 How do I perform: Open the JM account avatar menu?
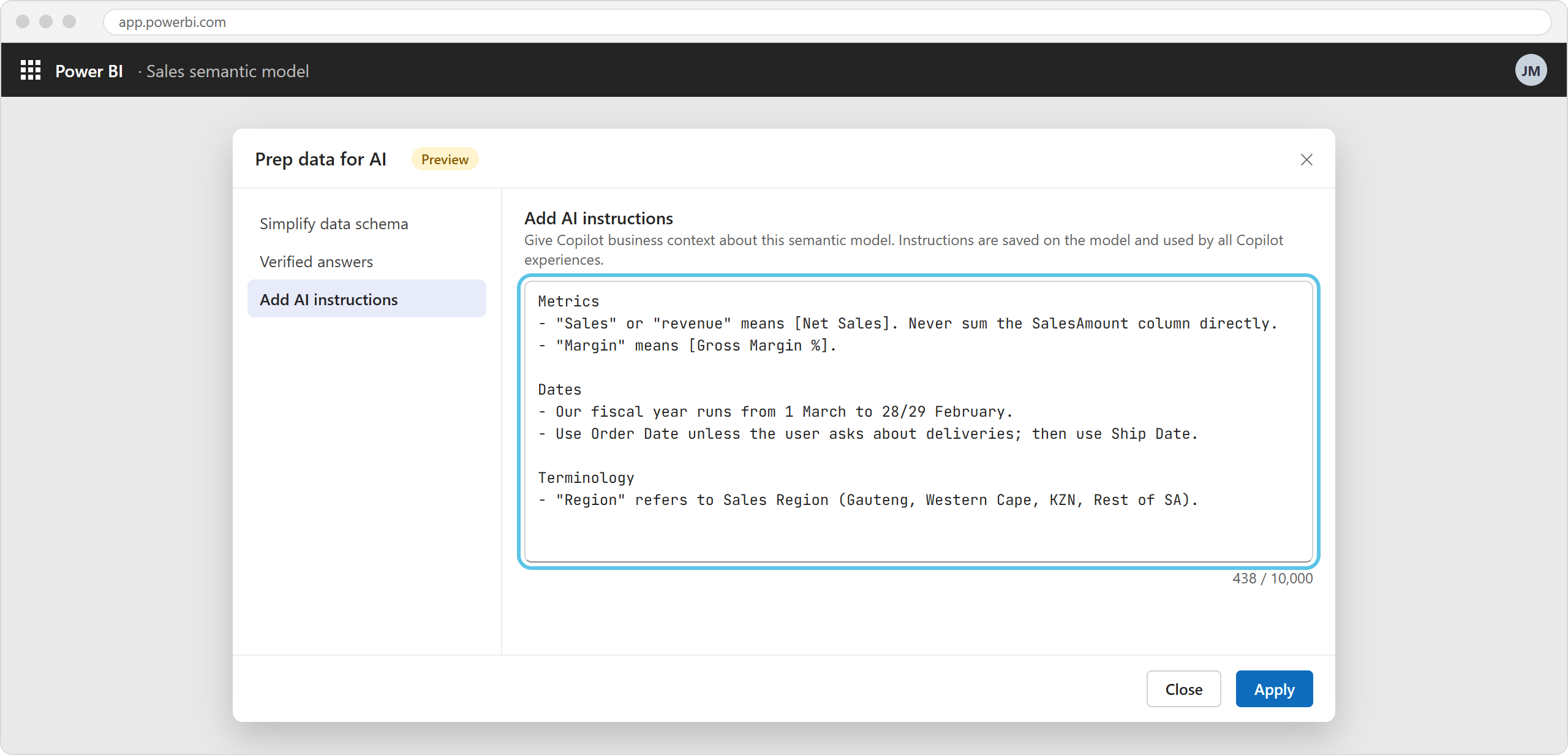(1531, 70)
